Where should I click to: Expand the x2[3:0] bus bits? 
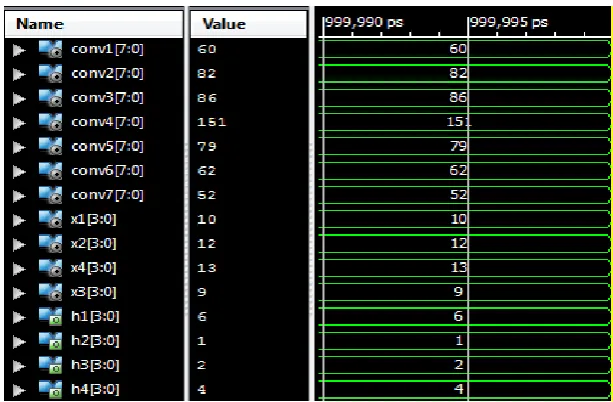[x=19, y=244]
